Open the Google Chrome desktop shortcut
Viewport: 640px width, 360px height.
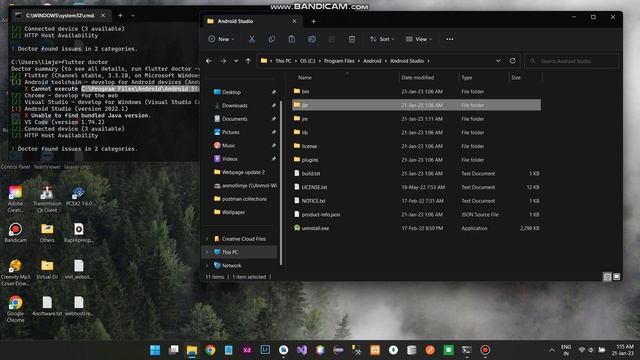[16, 309]
